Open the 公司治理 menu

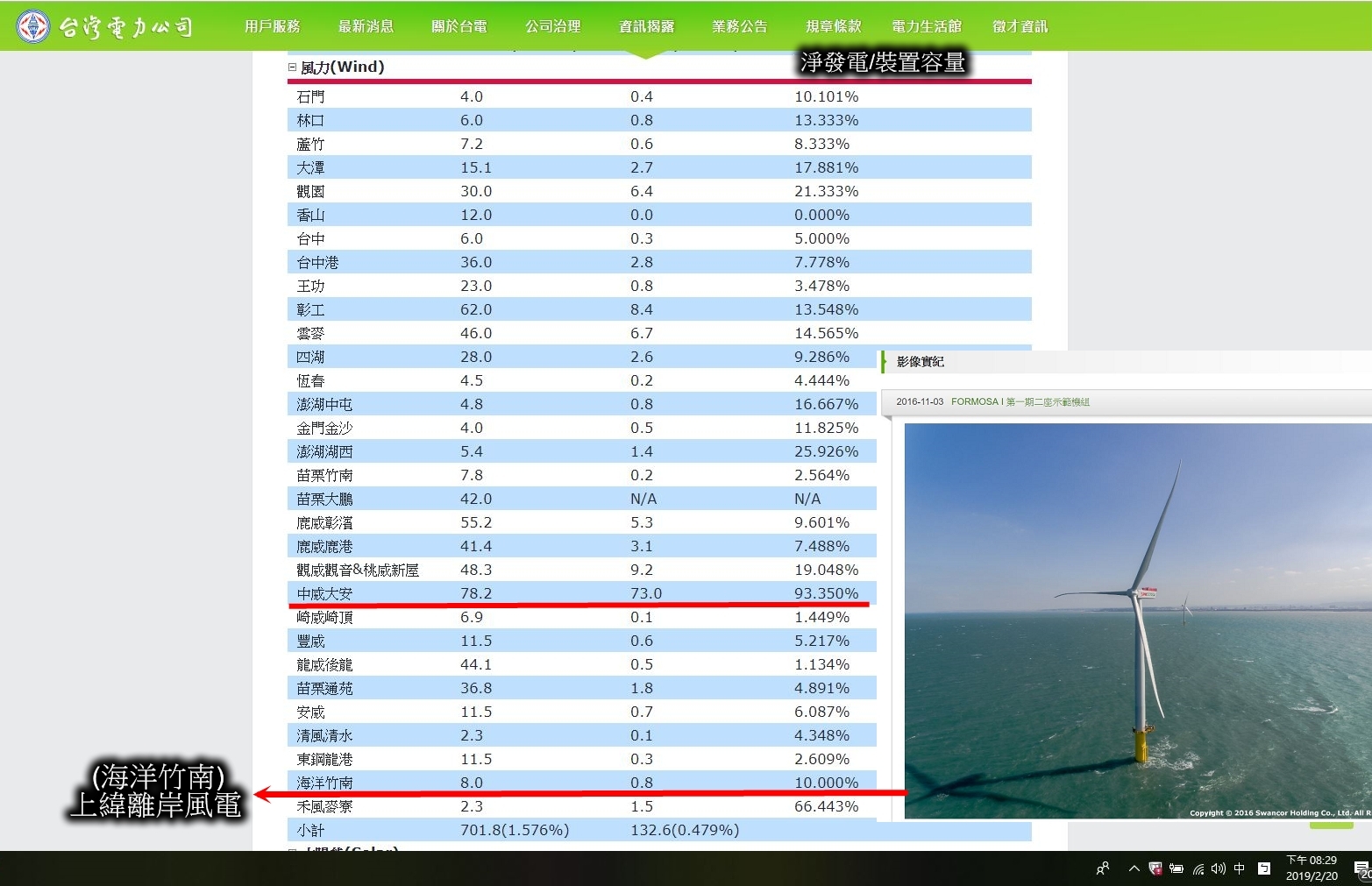point(553,26)
